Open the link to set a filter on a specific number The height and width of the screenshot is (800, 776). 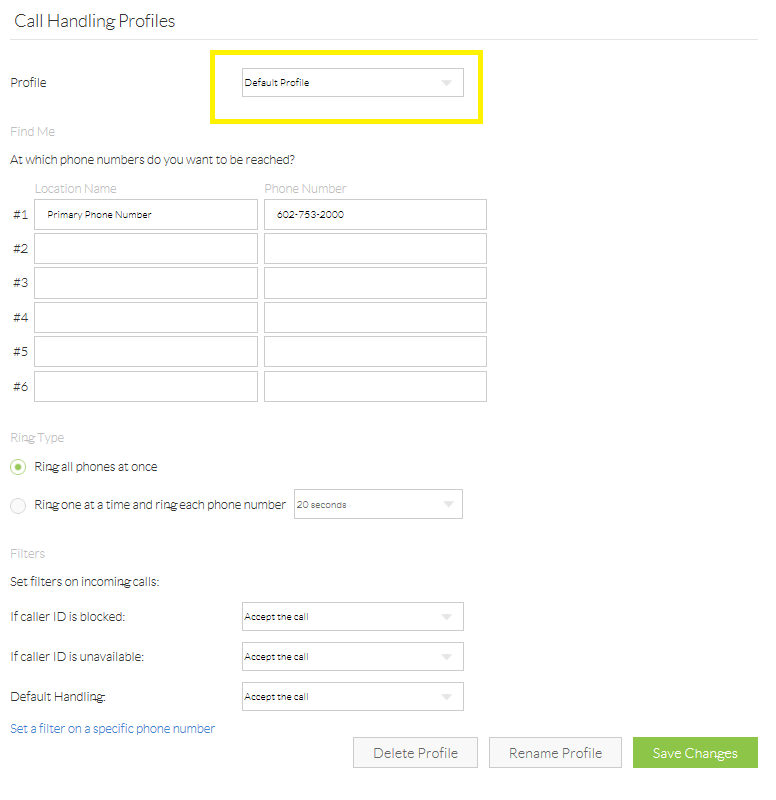(112, 728)
